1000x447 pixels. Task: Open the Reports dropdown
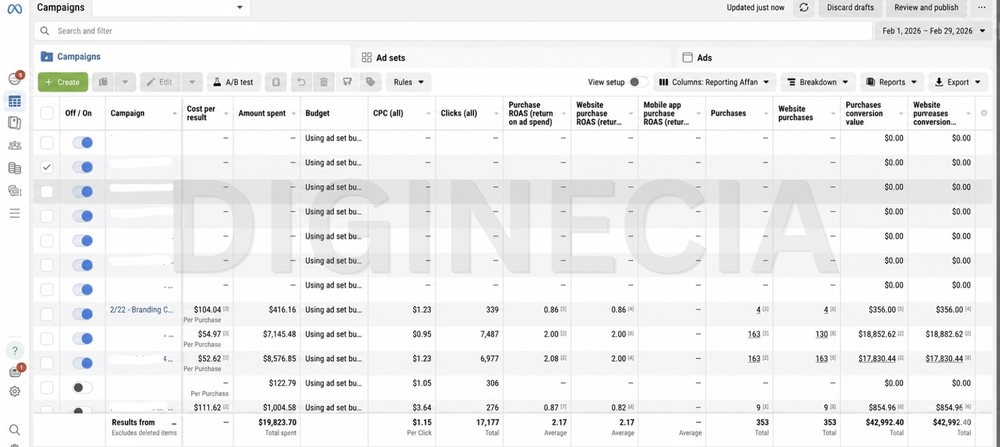pos(892,82)
